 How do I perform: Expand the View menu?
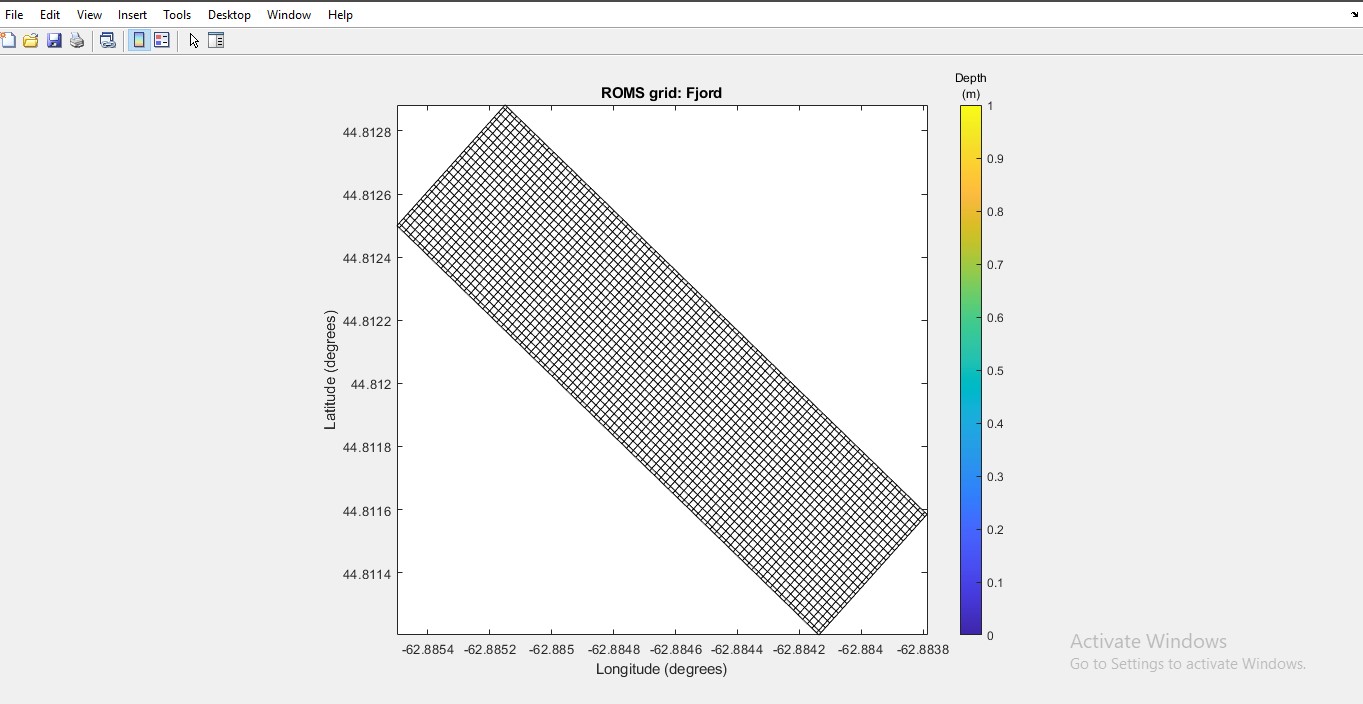point(89,15)
